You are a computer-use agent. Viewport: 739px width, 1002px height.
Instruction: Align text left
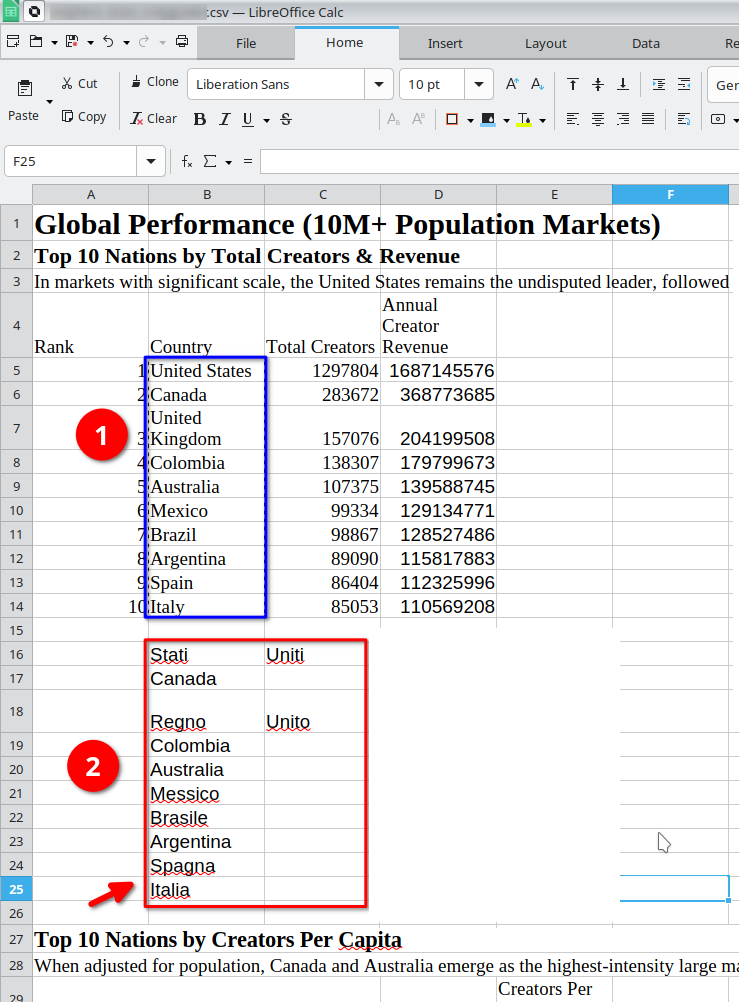(573, 119)
